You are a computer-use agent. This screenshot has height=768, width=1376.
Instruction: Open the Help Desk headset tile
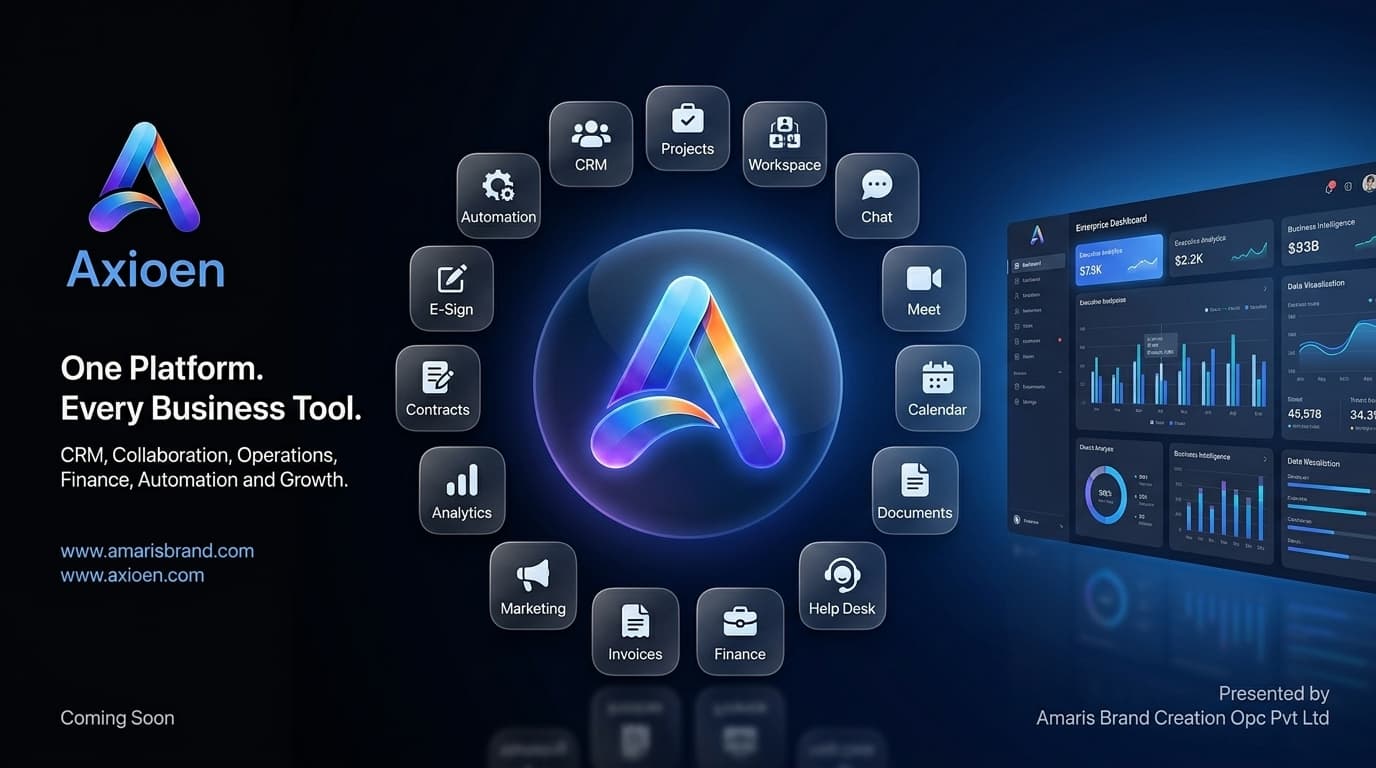842,586
